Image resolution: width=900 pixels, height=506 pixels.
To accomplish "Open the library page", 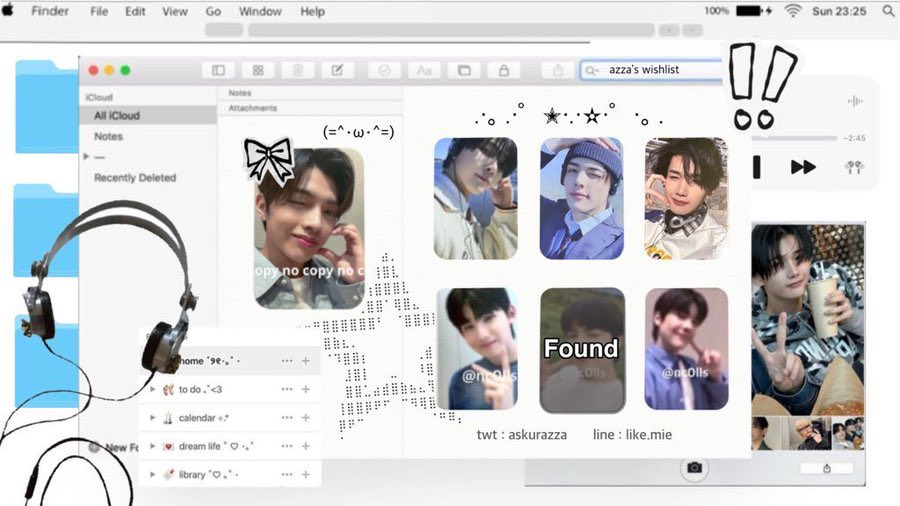I will tap(208, 474).
